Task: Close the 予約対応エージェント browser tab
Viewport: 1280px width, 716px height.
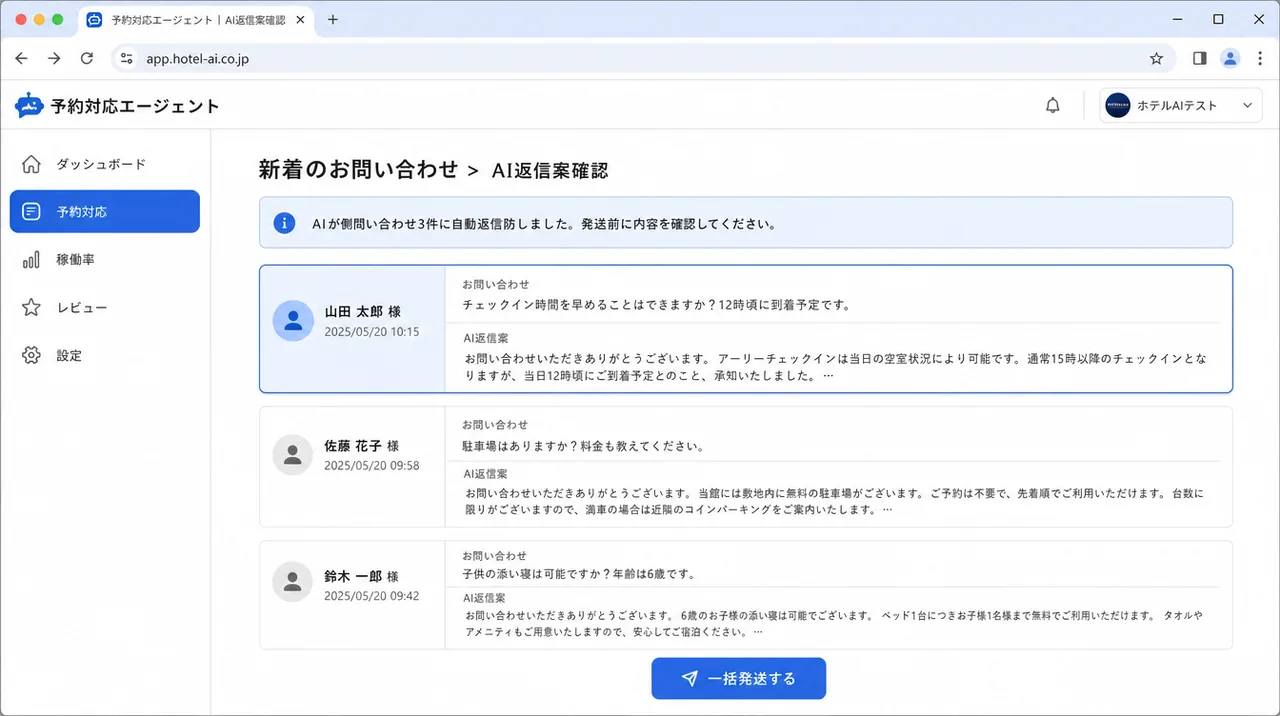Action: click(301, 19)
